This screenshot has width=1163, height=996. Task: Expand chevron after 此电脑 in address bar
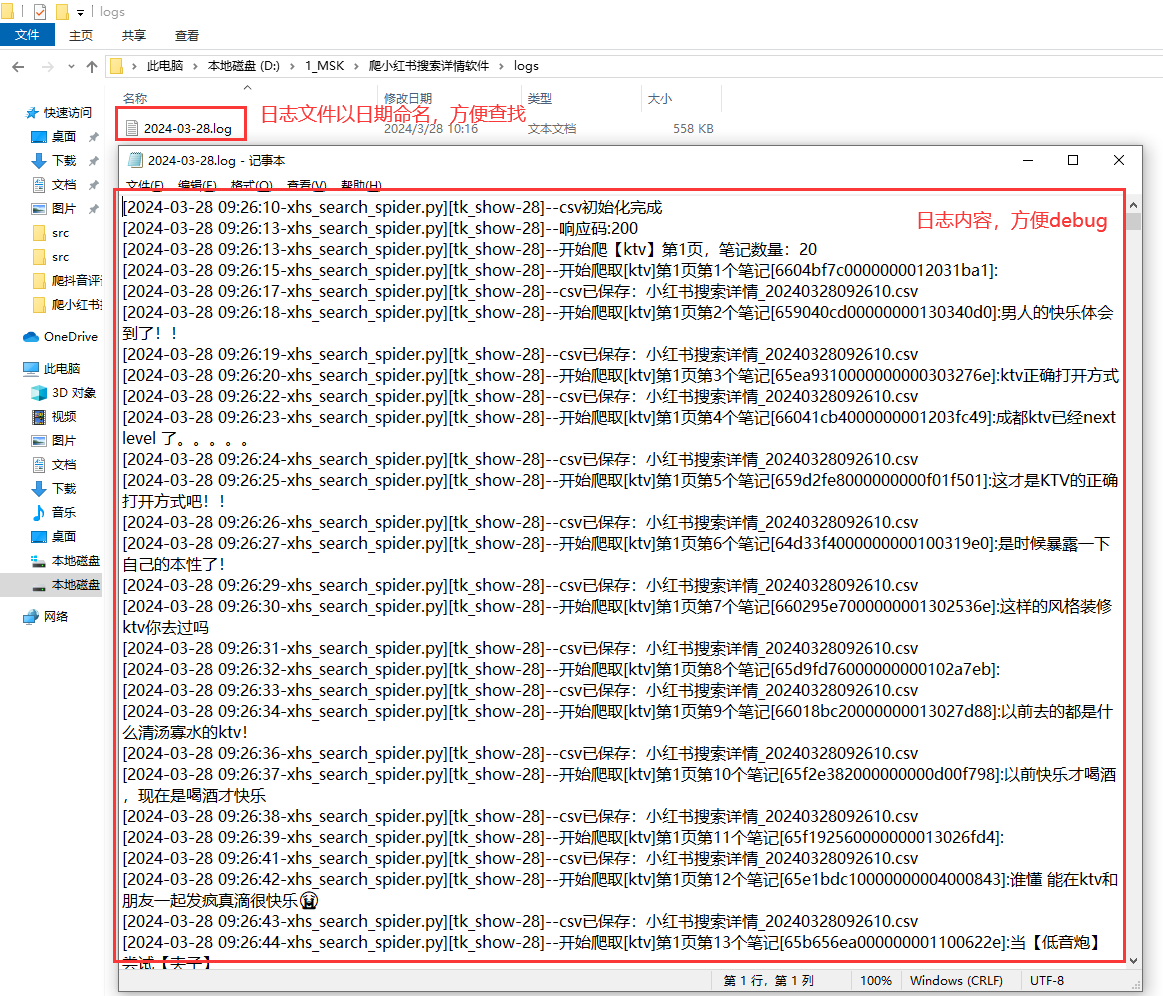coord(195,66)
